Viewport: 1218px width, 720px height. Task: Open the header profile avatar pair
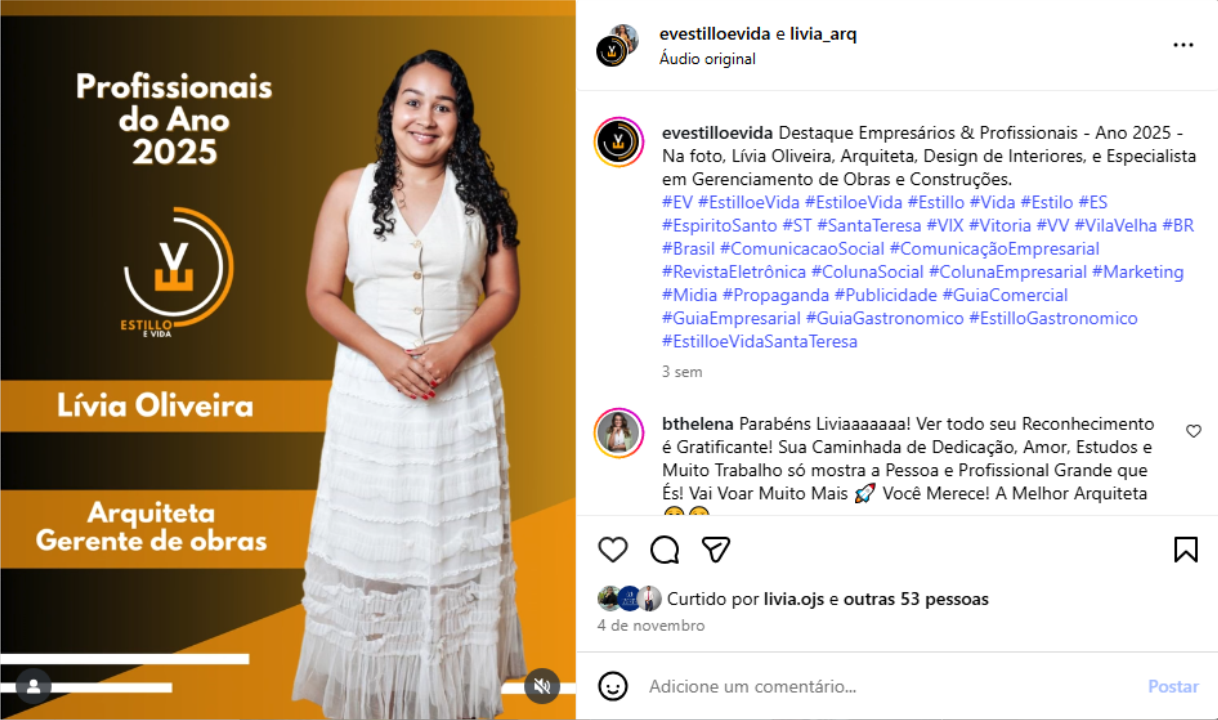617,45
